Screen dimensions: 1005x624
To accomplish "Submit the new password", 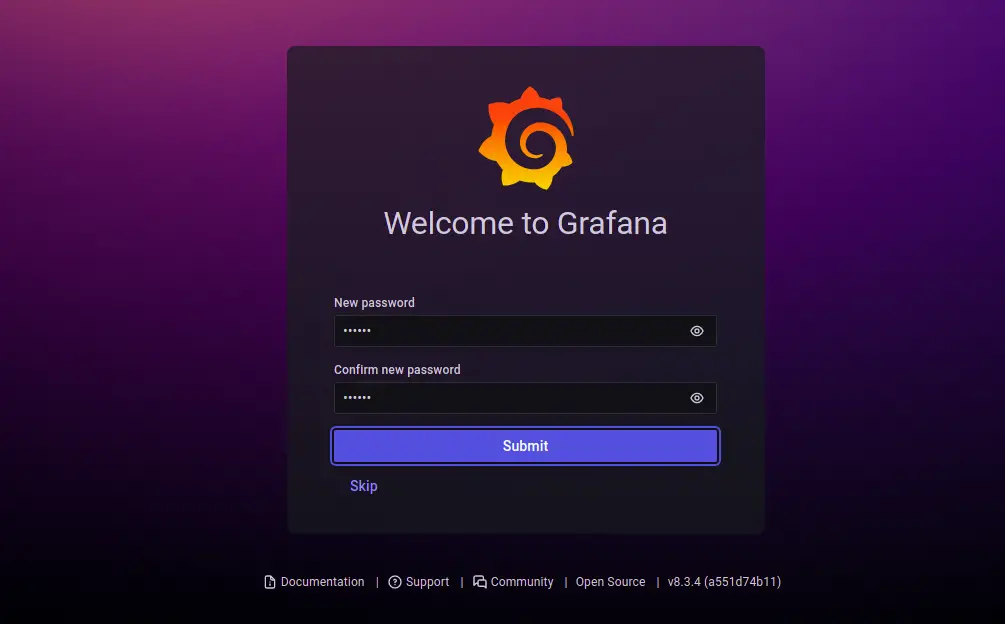I will [x=526, y=446].
